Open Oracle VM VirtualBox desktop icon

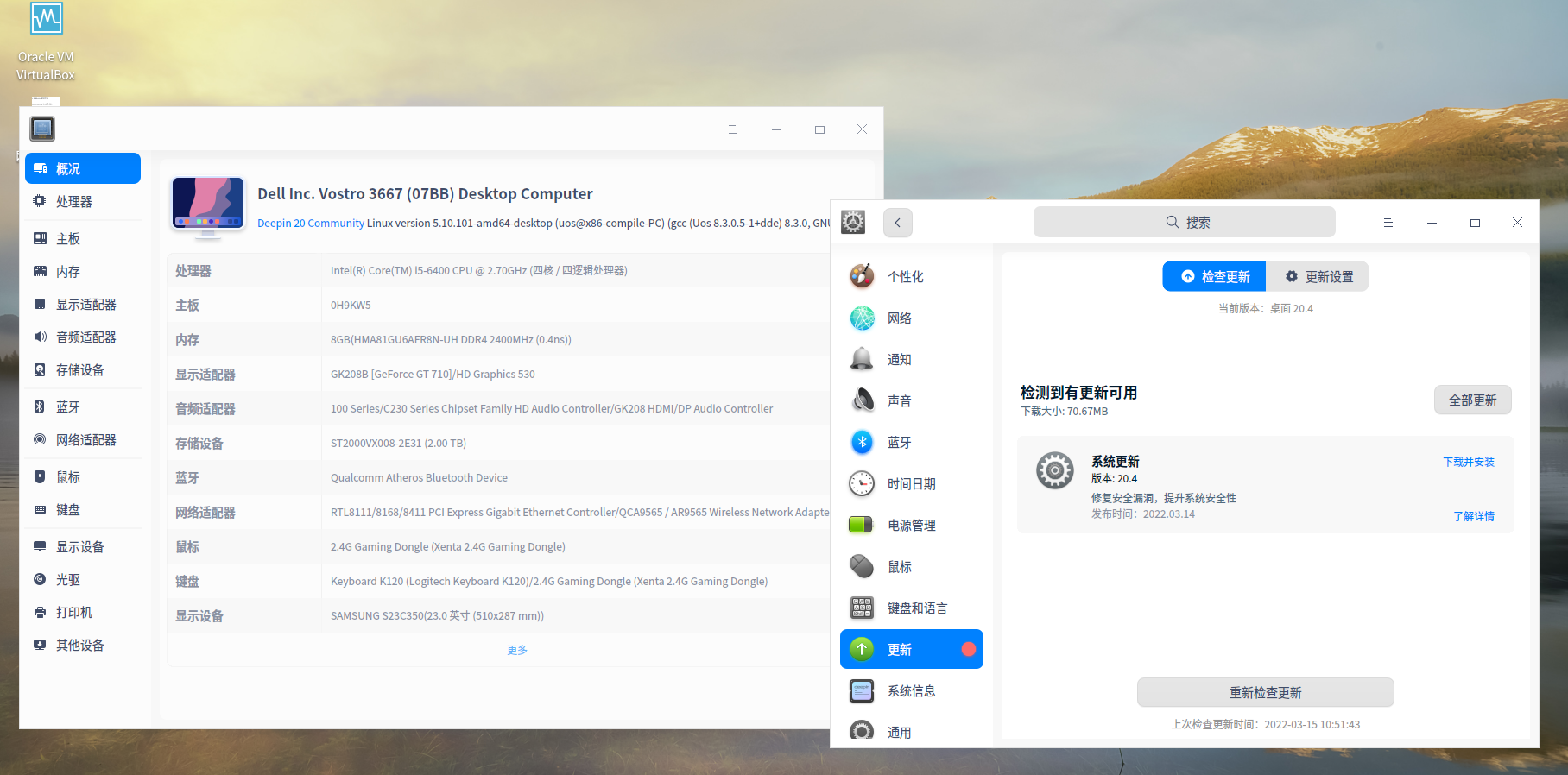point(46,42)
